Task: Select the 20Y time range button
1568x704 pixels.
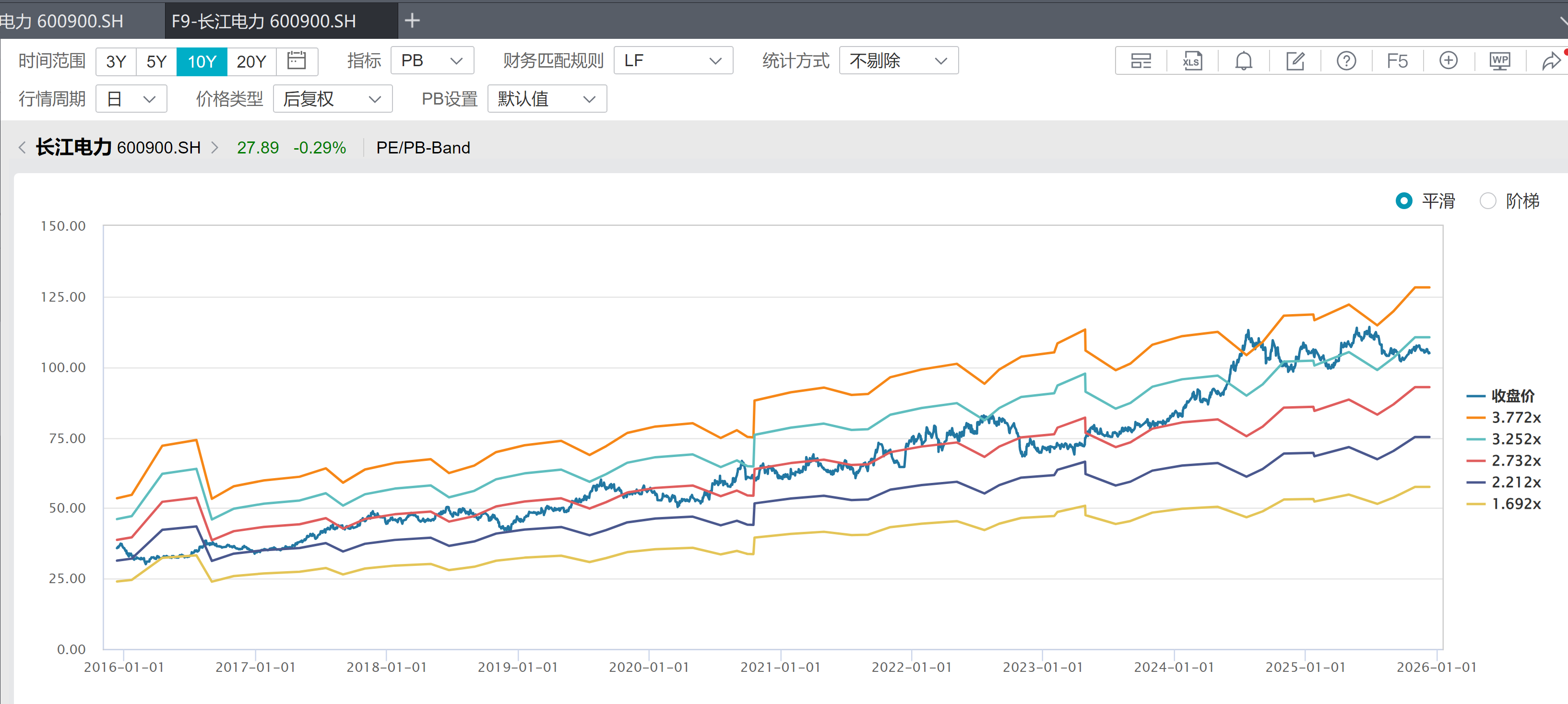Action: (251, 61)
